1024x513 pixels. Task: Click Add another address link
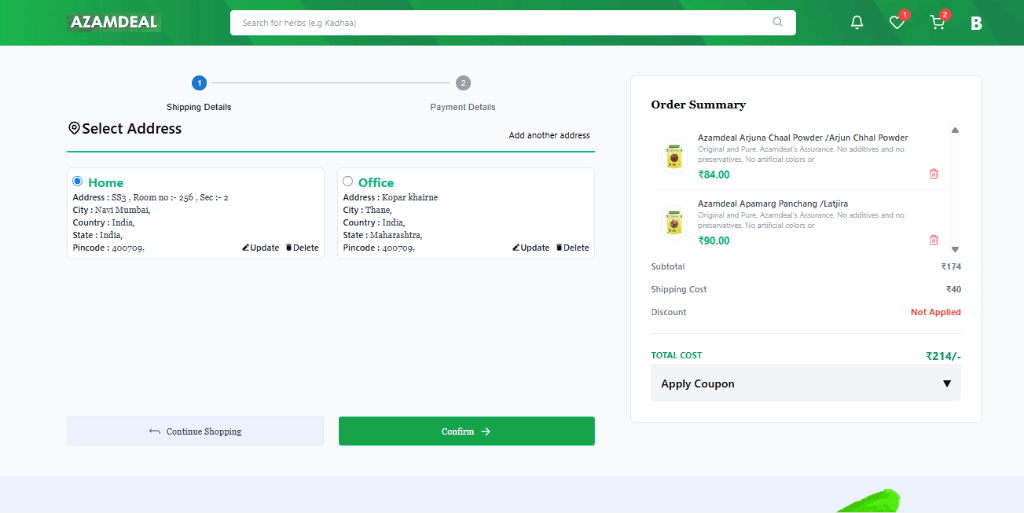click(549, 136)
